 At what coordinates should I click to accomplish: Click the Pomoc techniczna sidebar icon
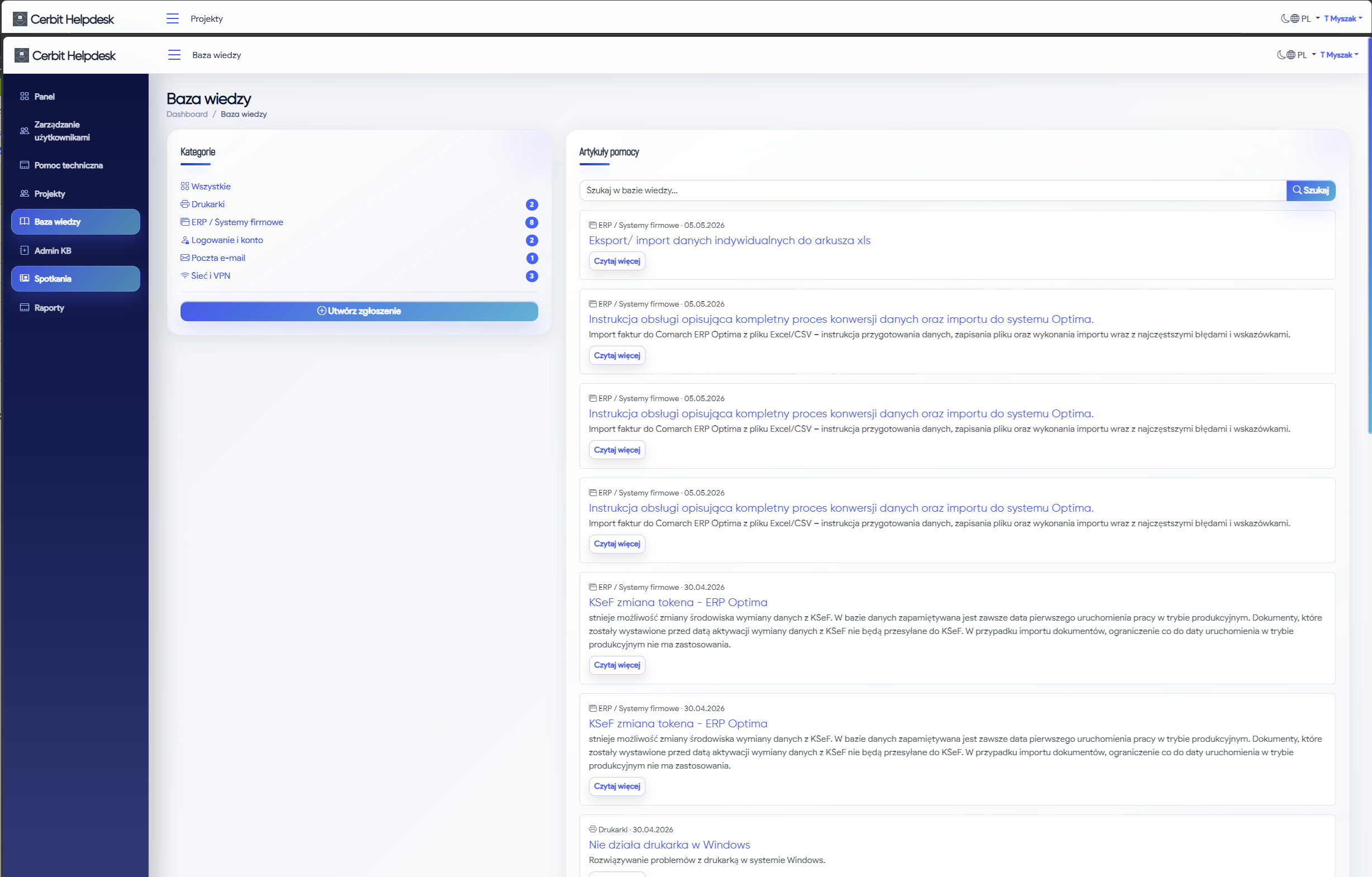[x=25, y=165]
